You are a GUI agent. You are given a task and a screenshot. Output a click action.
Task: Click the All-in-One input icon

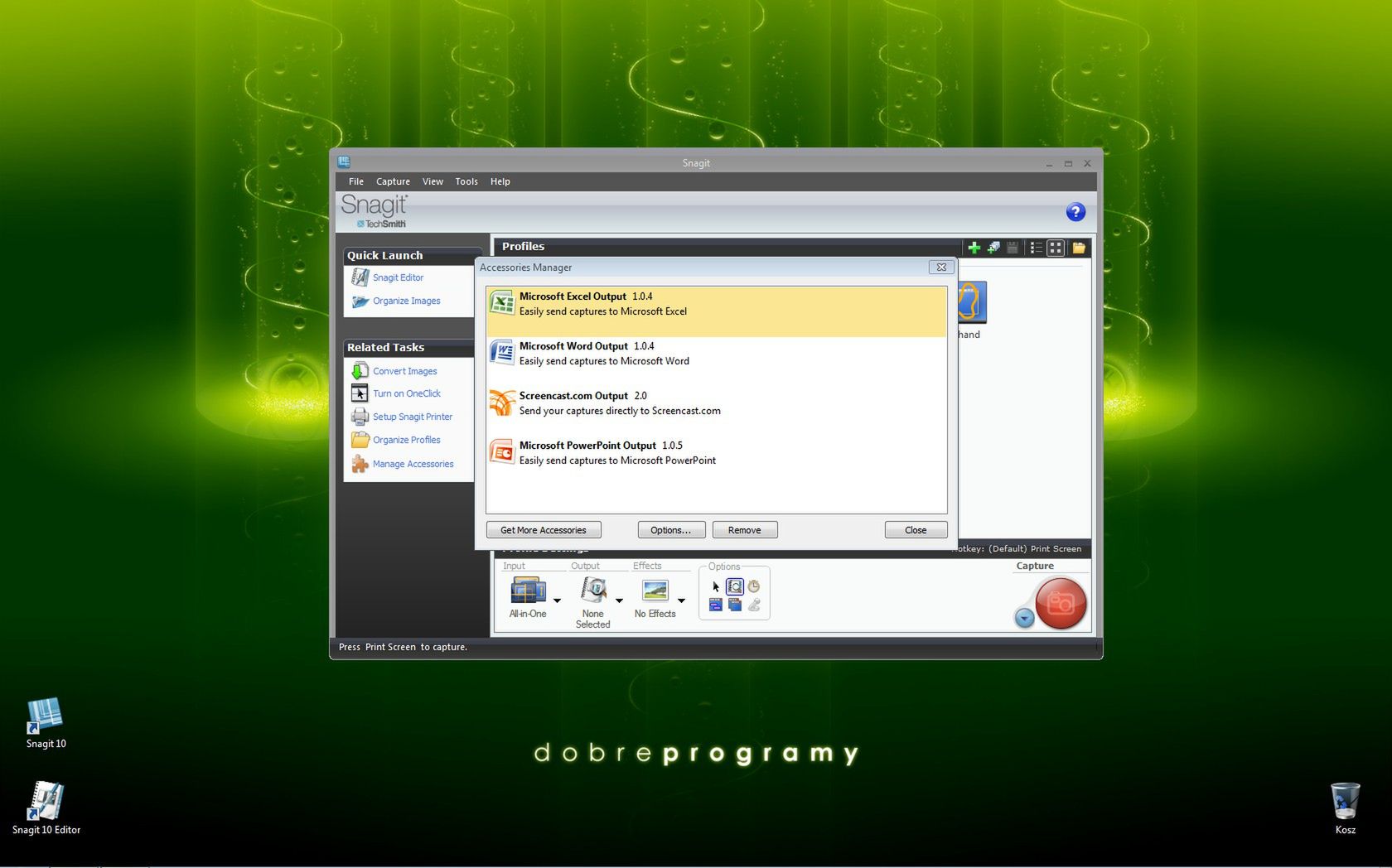528,590
